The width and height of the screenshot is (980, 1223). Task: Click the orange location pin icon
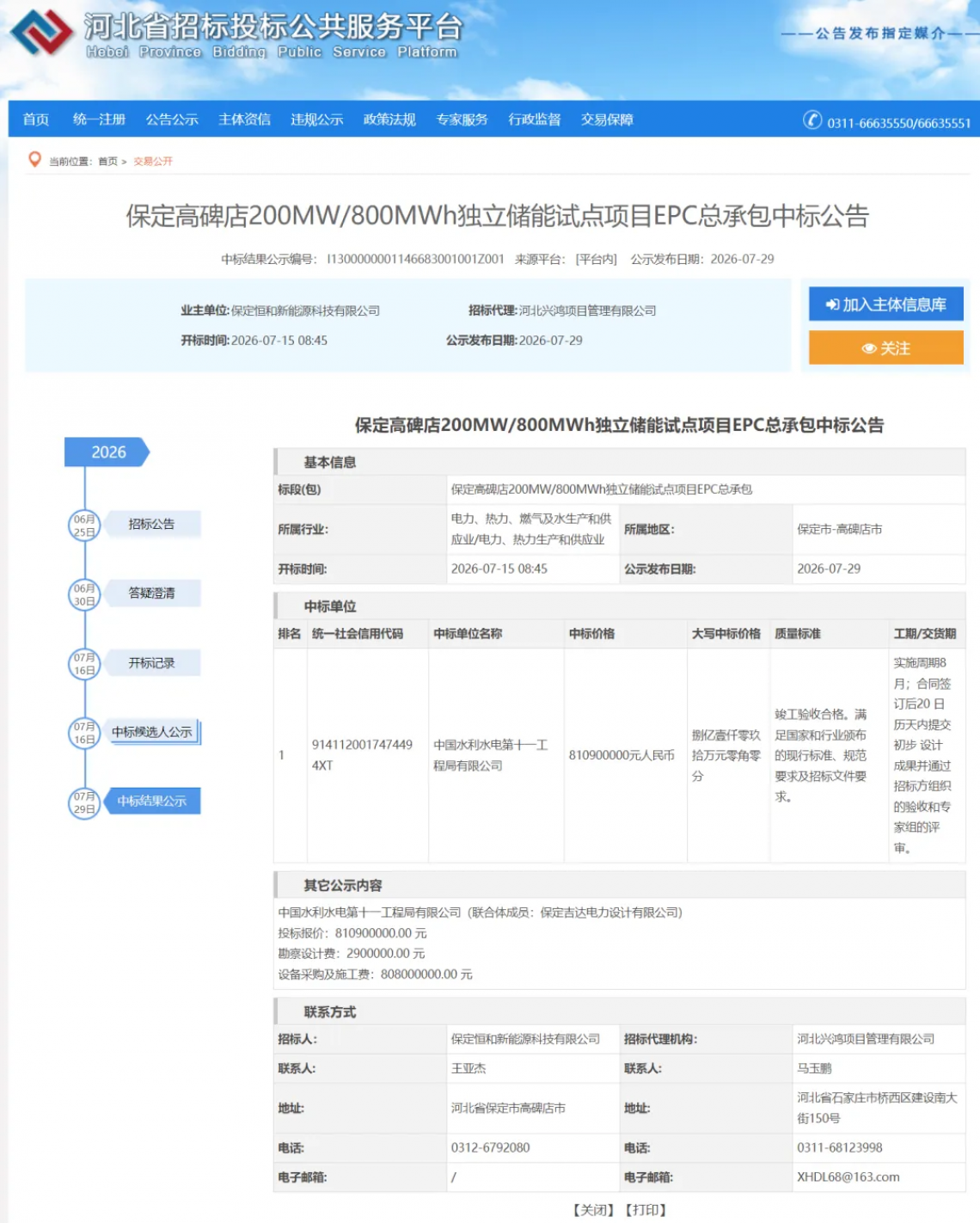(x=34, y=160)
